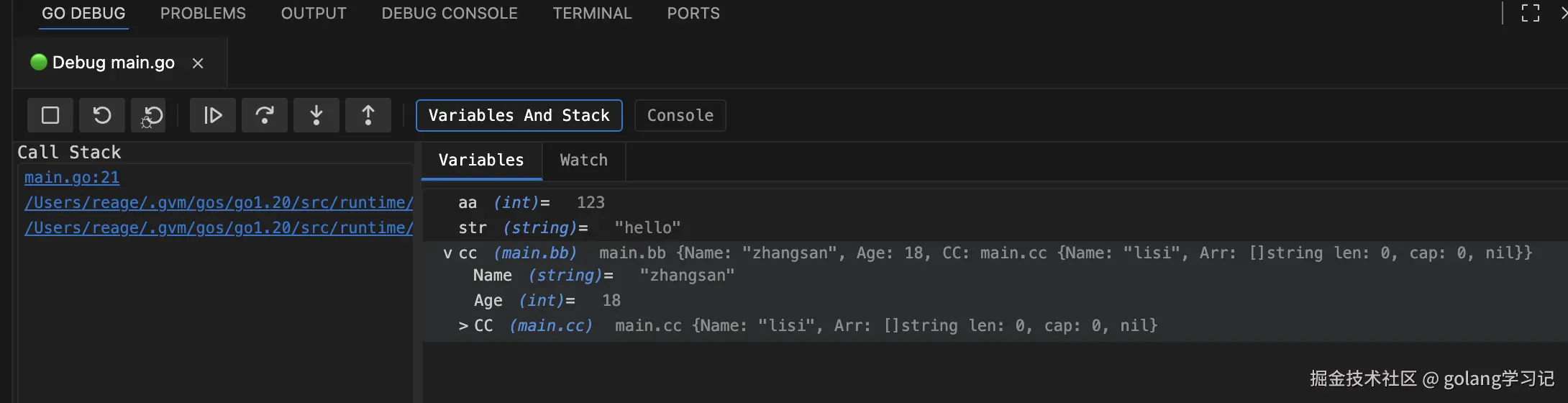The height and width of the screenshot is (403, 1568).
Task: Open main.go:21 call stack link
Action: click(72, 178)
